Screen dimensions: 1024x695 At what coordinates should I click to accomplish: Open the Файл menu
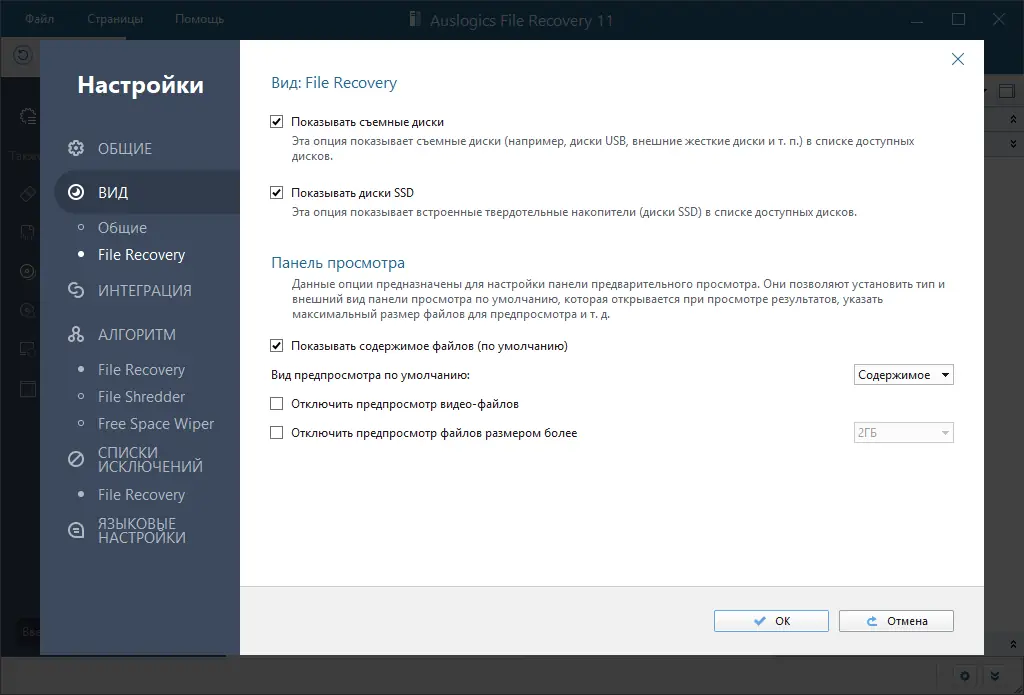pos(40,19)
